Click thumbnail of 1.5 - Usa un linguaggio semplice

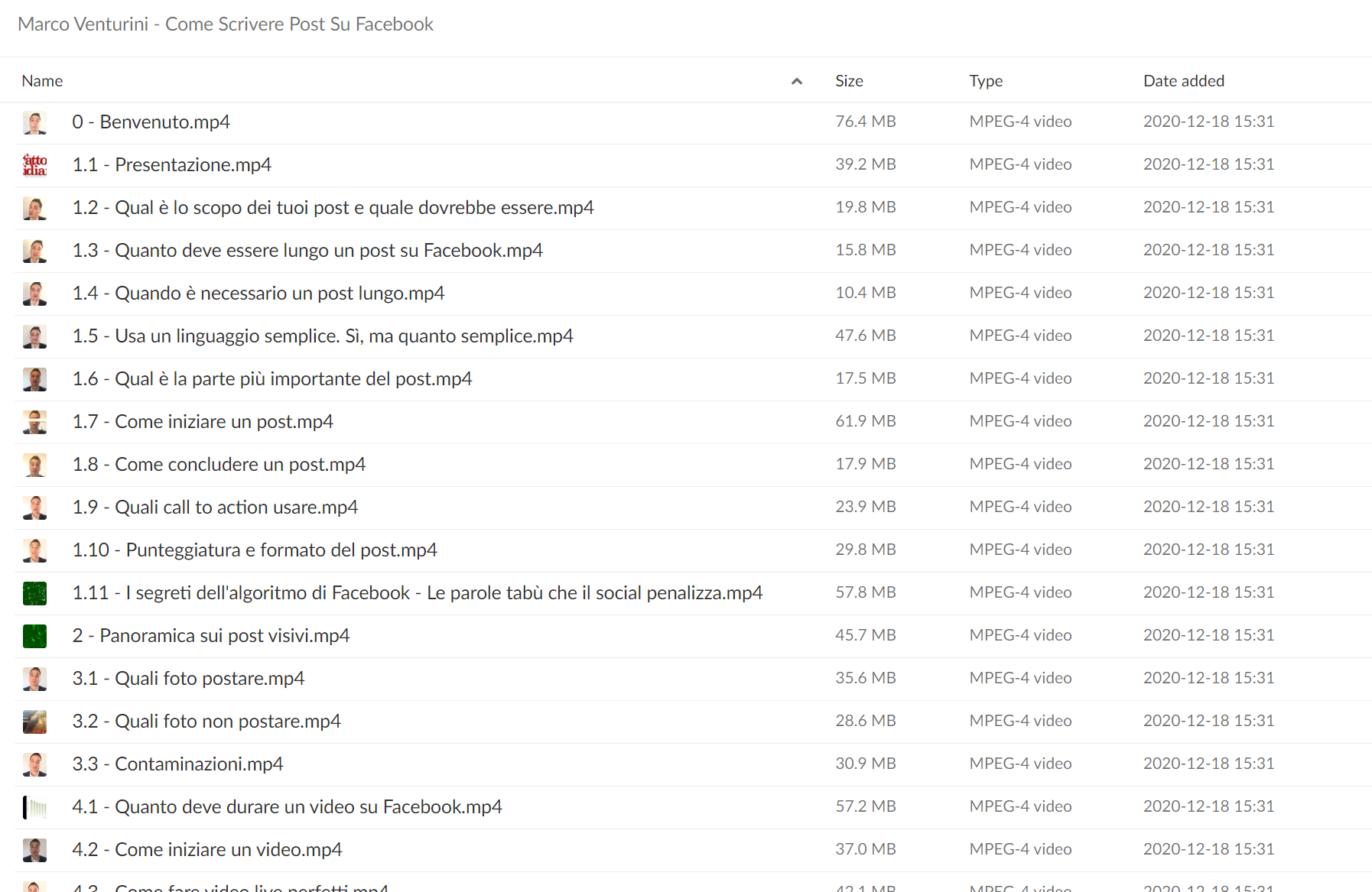[34, 336]
